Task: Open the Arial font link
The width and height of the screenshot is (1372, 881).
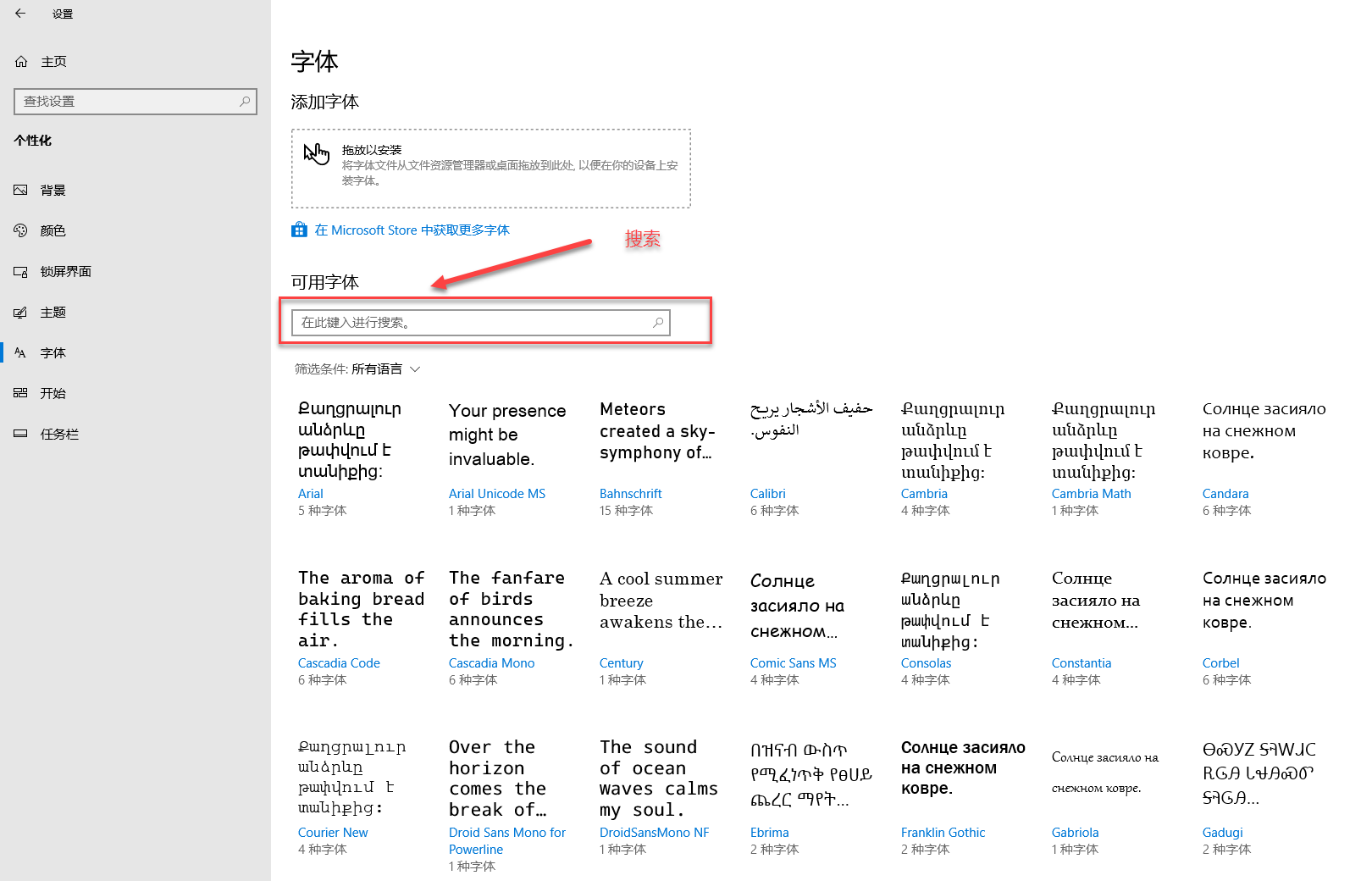Action: pos(310,494)
